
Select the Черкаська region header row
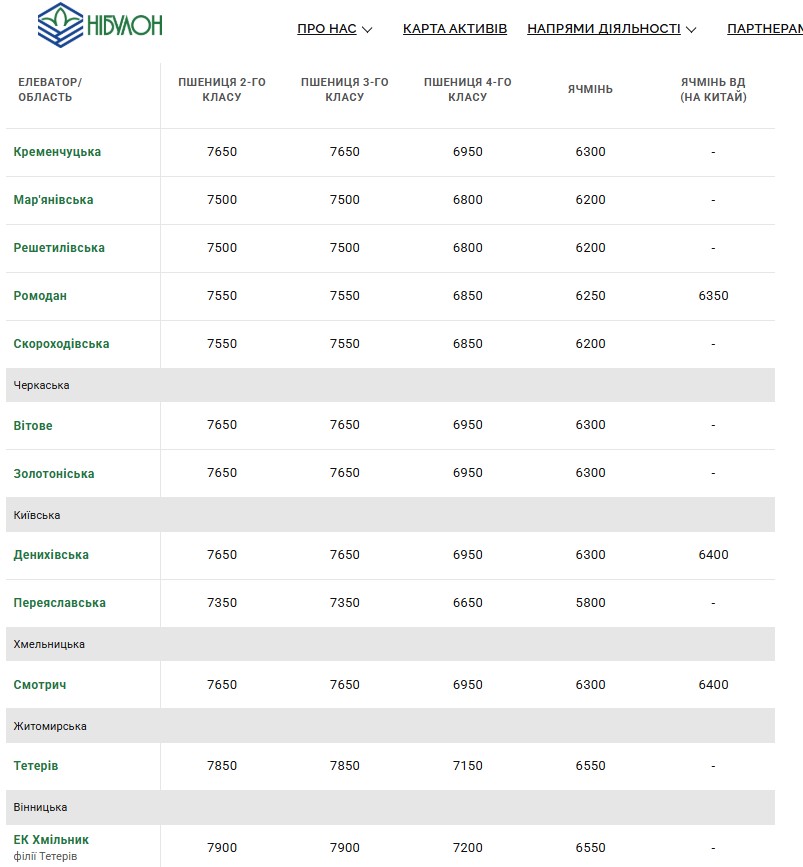click(x=390, y=385)
